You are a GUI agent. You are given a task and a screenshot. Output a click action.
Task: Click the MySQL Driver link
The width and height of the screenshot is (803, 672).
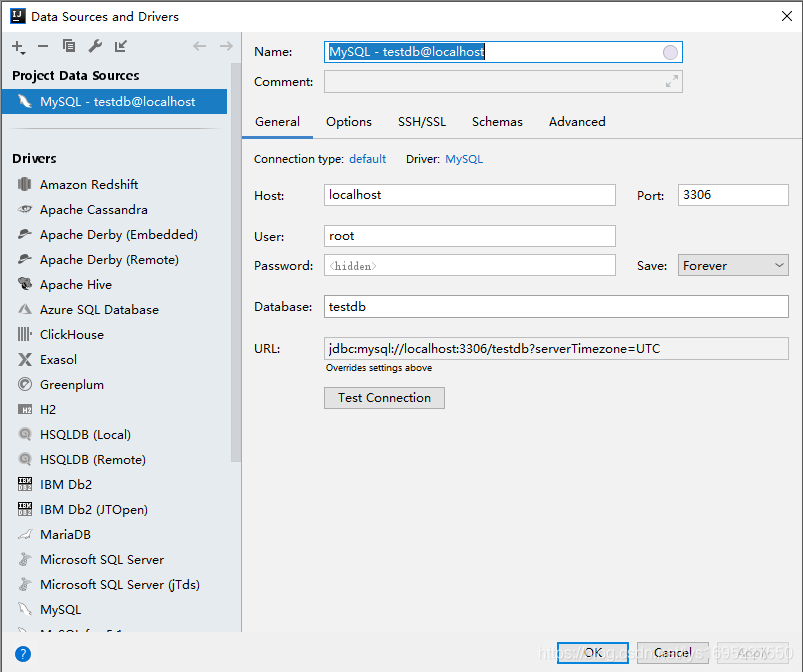click(x=464, y=159)
